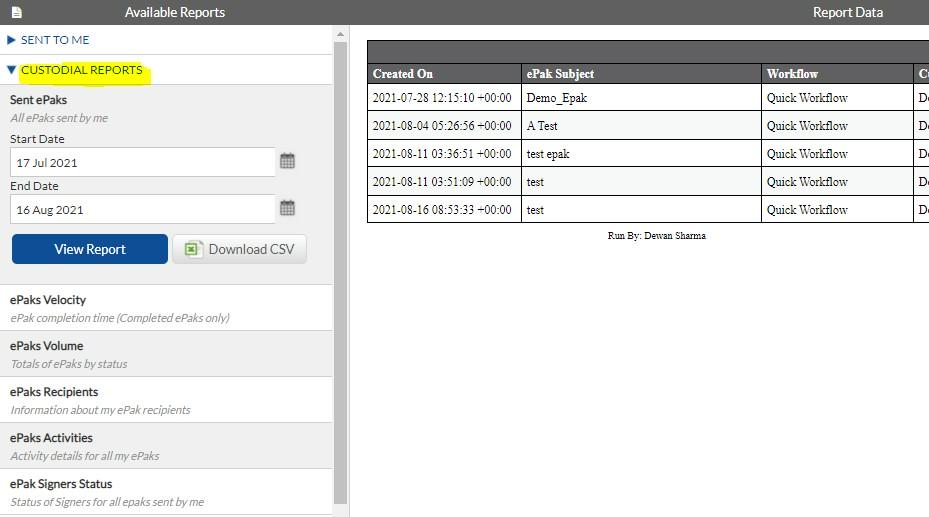Click the End Date field showing 16 Aug 2021
929x517 pixels.
click(x=143, y=209)
